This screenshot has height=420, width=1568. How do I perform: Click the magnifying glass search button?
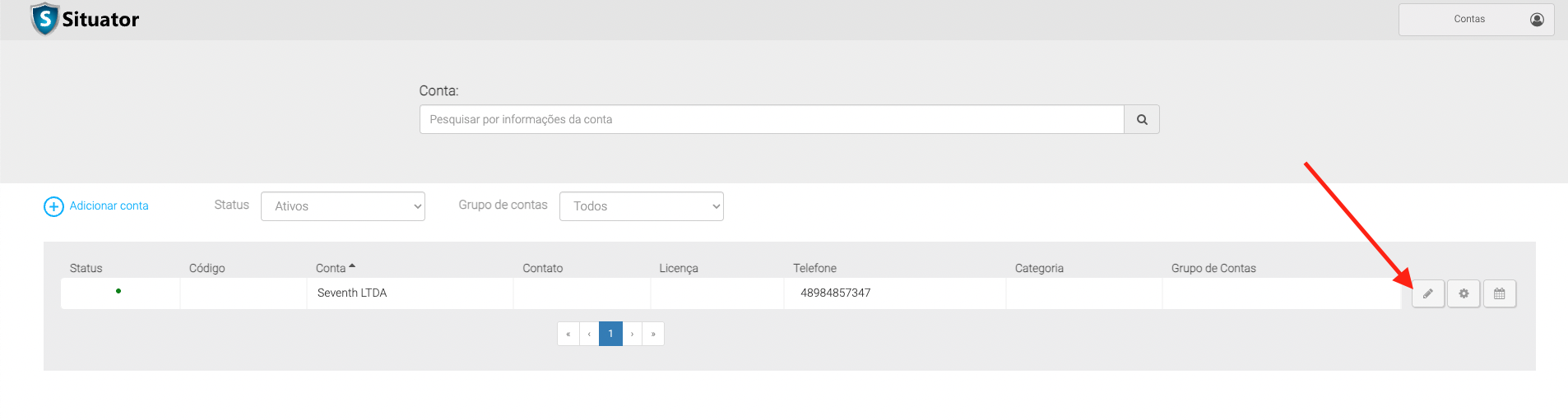[x=1141, y=119]
